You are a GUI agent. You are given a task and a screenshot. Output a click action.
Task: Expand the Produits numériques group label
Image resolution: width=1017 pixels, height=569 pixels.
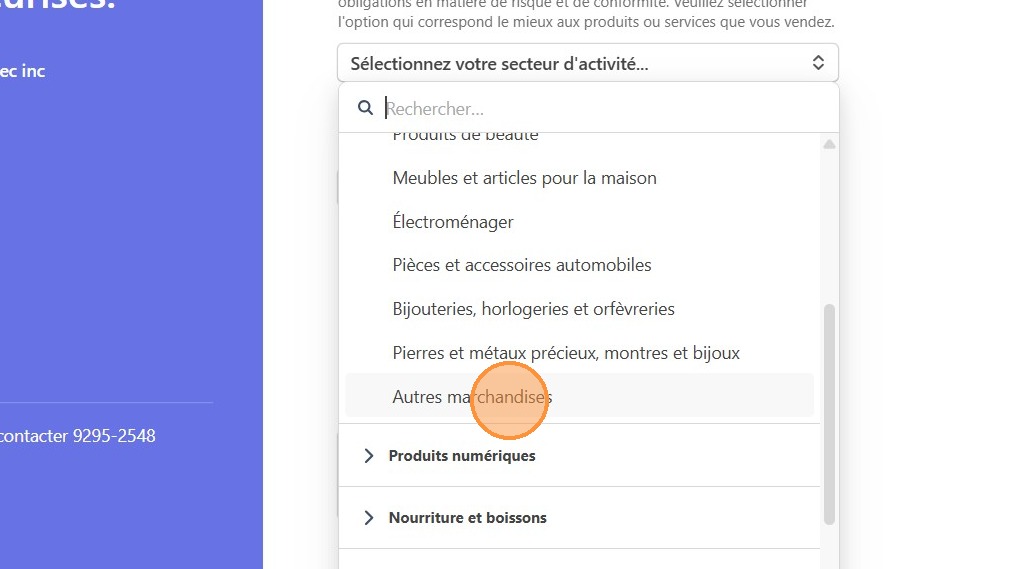pyautogui.click(x=462, y=456)
